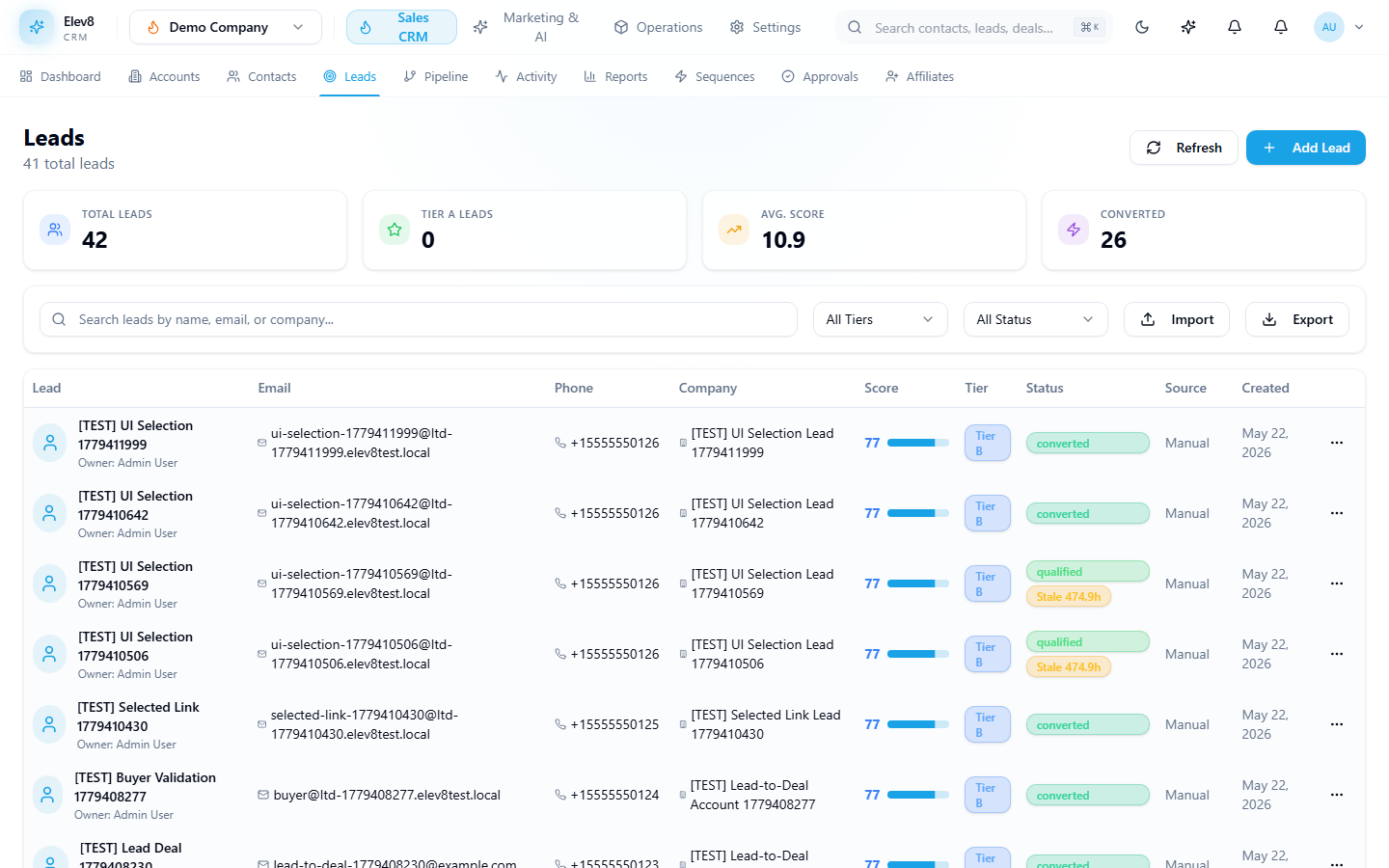Switch to Marketing & AI module
Viewport: 1389px width, 868px height.
(x=527, y=27)
